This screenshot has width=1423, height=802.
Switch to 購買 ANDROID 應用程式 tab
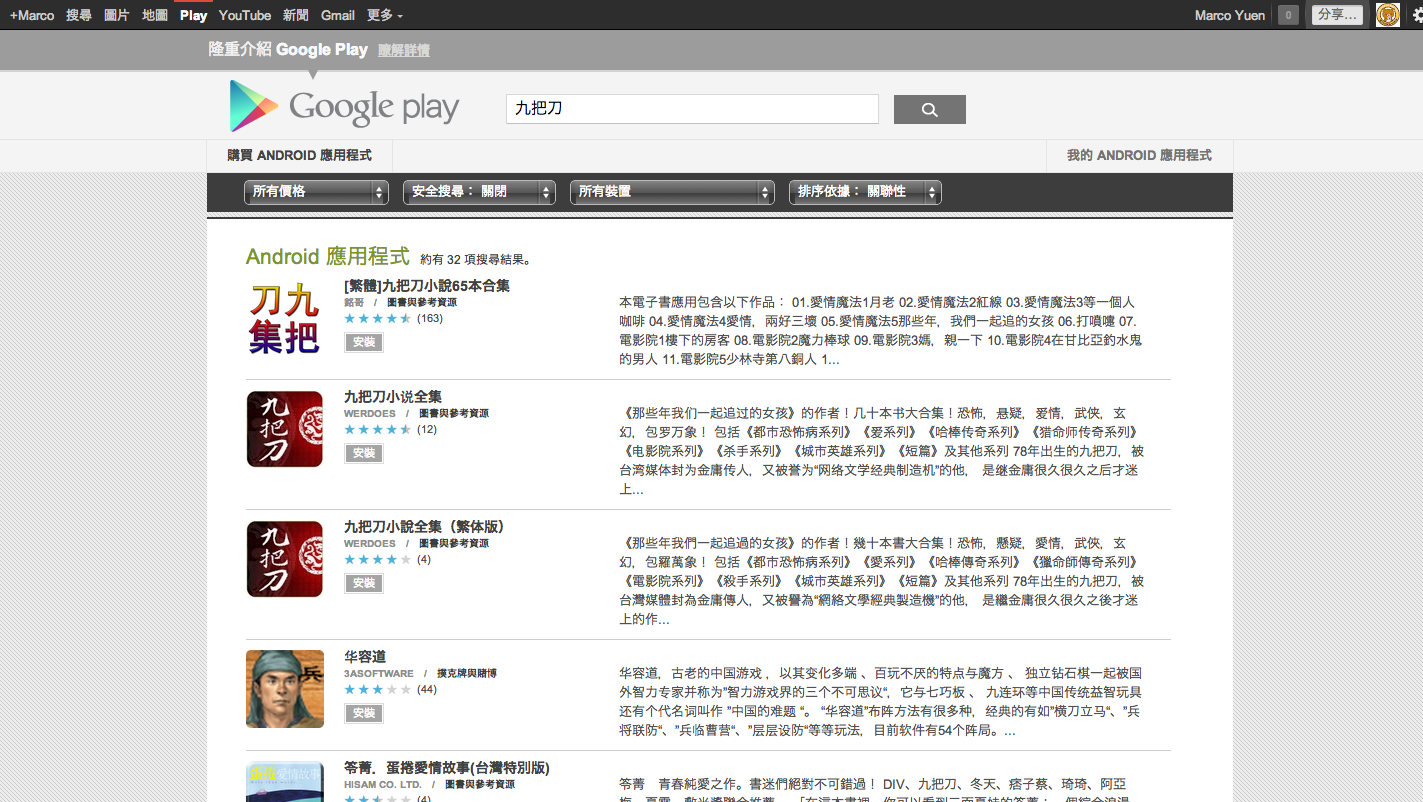pyautogui.click(x=300, y=156)
